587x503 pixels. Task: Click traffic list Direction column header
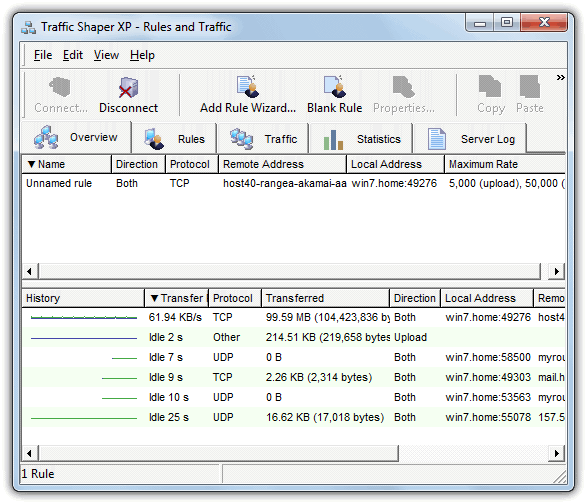[415, 298]
